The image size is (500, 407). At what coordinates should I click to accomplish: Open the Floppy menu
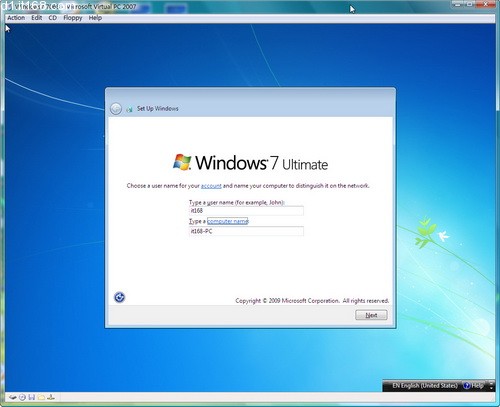[x=73, y=18]
